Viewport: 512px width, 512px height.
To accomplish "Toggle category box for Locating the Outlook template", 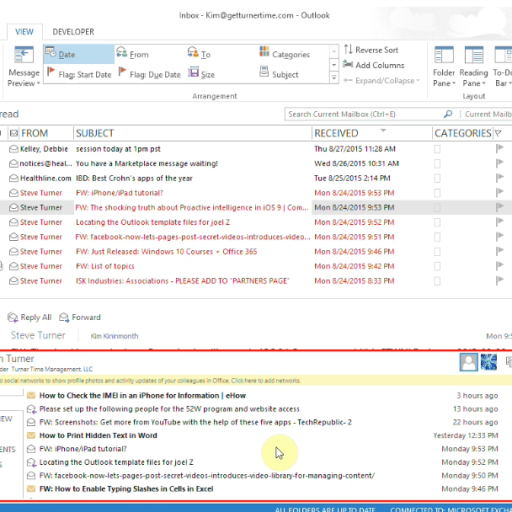I will pyautogui.click(x=437, y=222).
